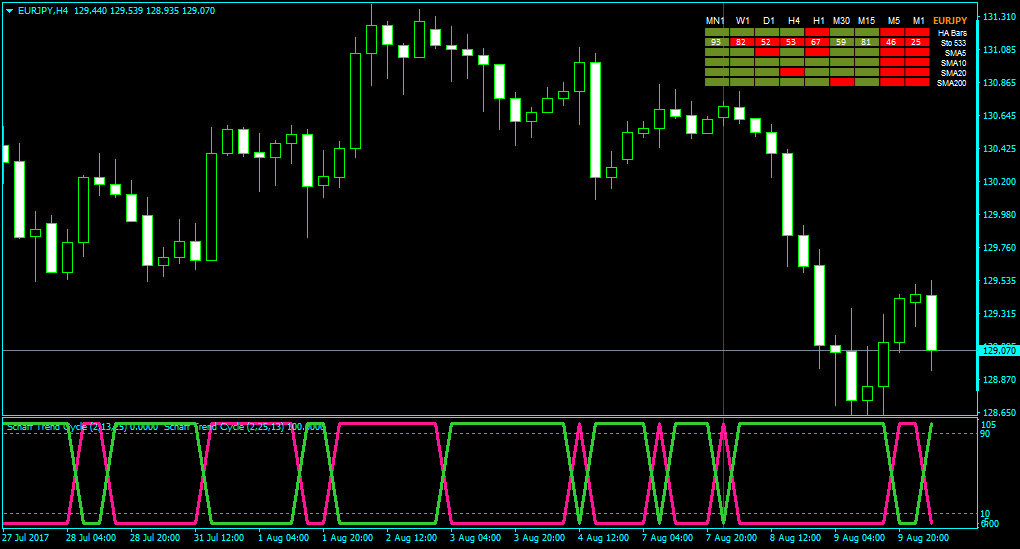Image resolution: width=1020 pixels, height=549 pixels.
Task: Click the Sto 533 cell showing 25
Action: pyautogui.click(x=917, y=42)
